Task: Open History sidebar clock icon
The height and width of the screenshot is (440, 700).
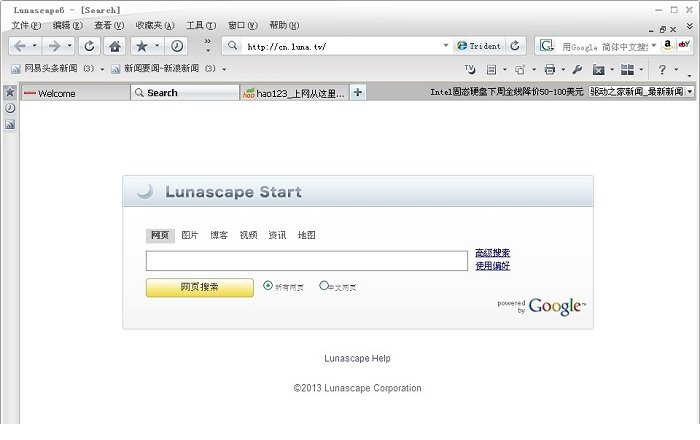Action: tap(10, 108)
